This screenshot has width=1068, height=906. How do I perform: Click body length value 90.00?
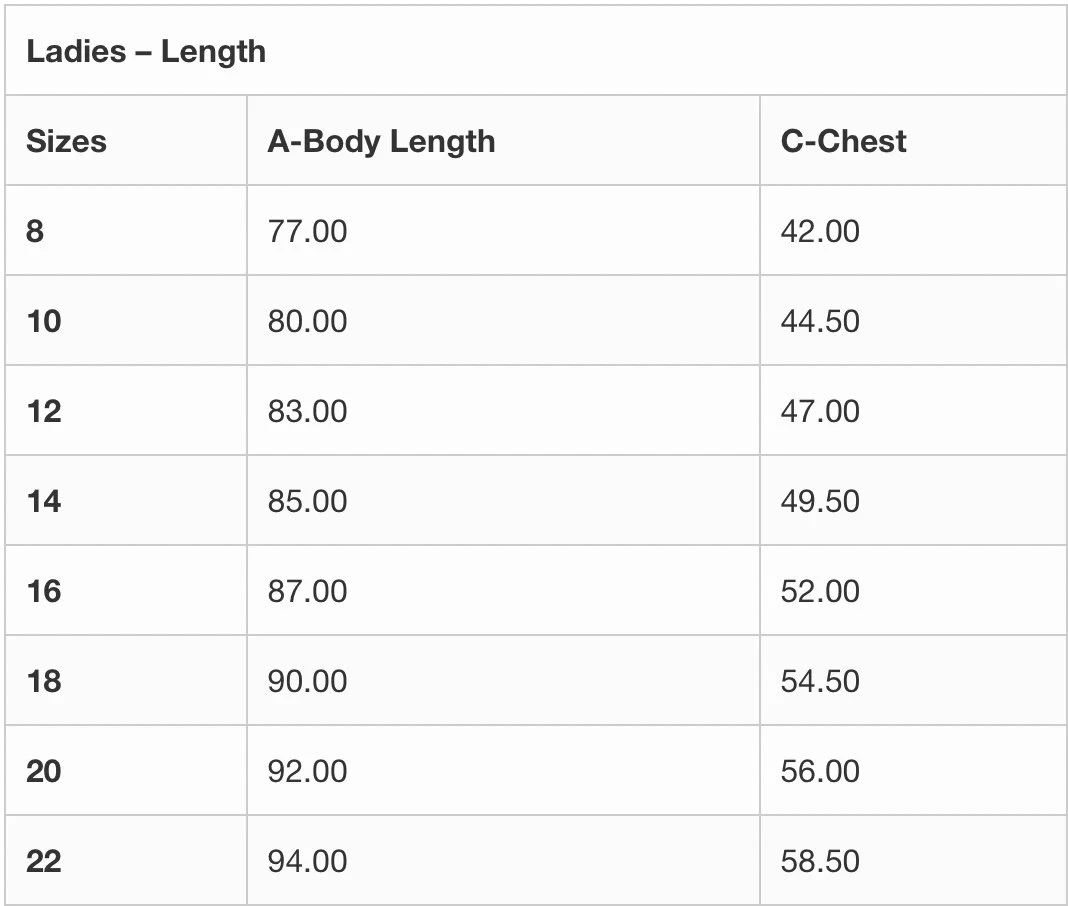pyautogui.click(x=307, y=681)
